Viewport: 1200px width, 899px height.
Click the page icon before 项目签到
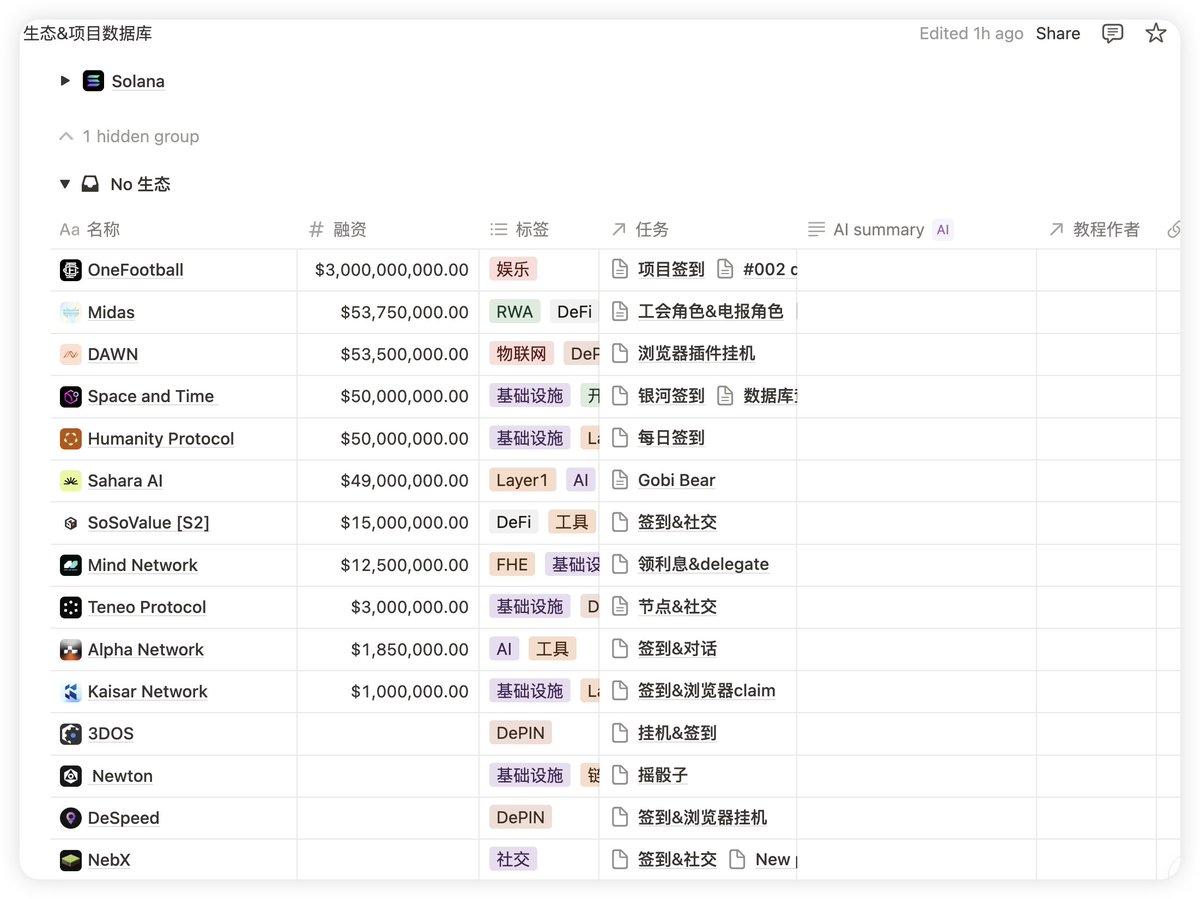(x=620, y=269)
